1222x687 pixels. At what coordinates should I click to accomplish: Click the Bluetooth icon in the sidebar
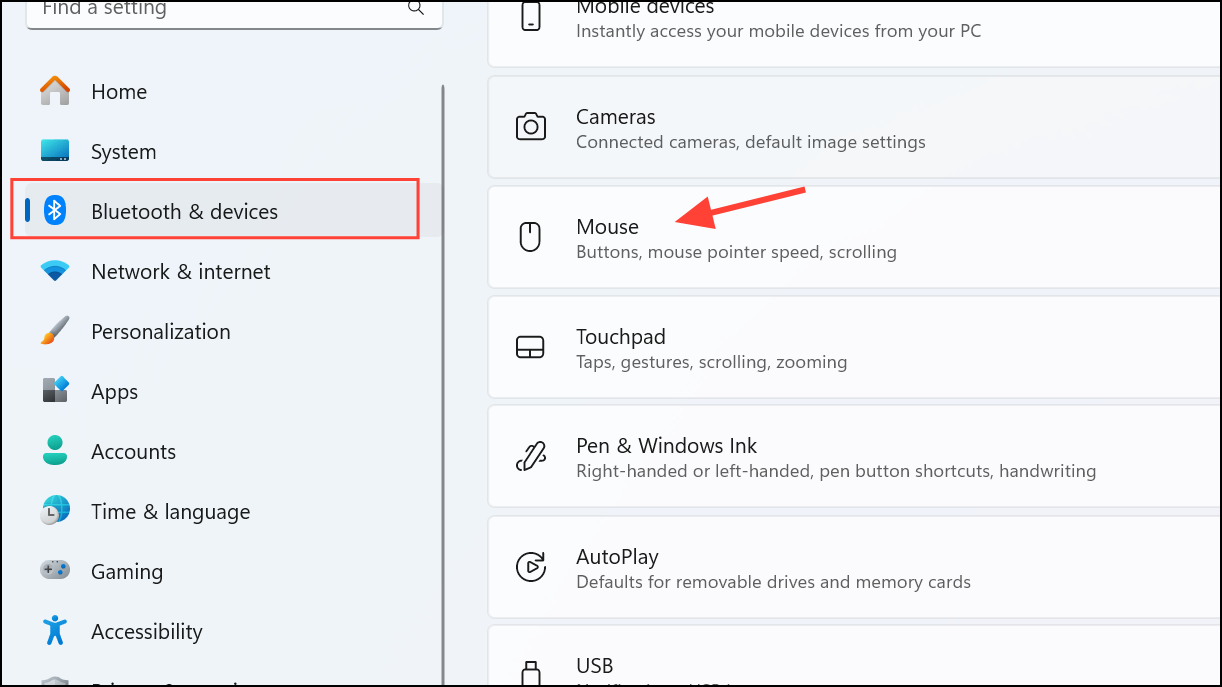coord(54,210)
